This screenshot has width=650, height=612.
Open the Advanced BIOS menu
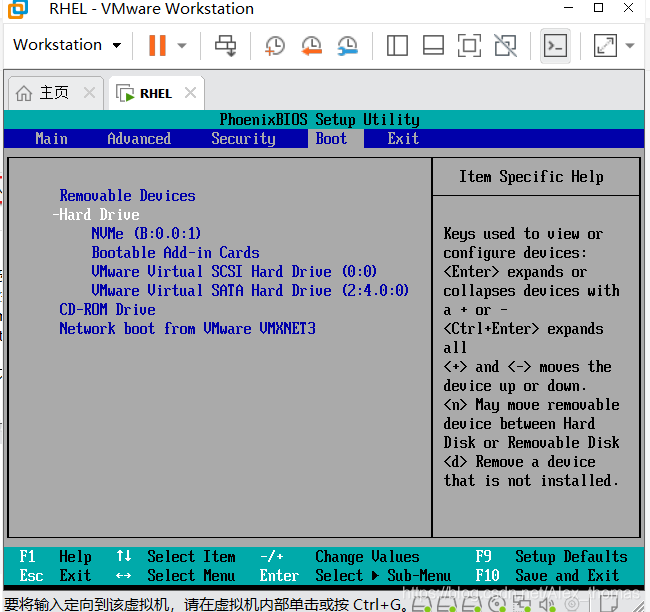(139, 138)
